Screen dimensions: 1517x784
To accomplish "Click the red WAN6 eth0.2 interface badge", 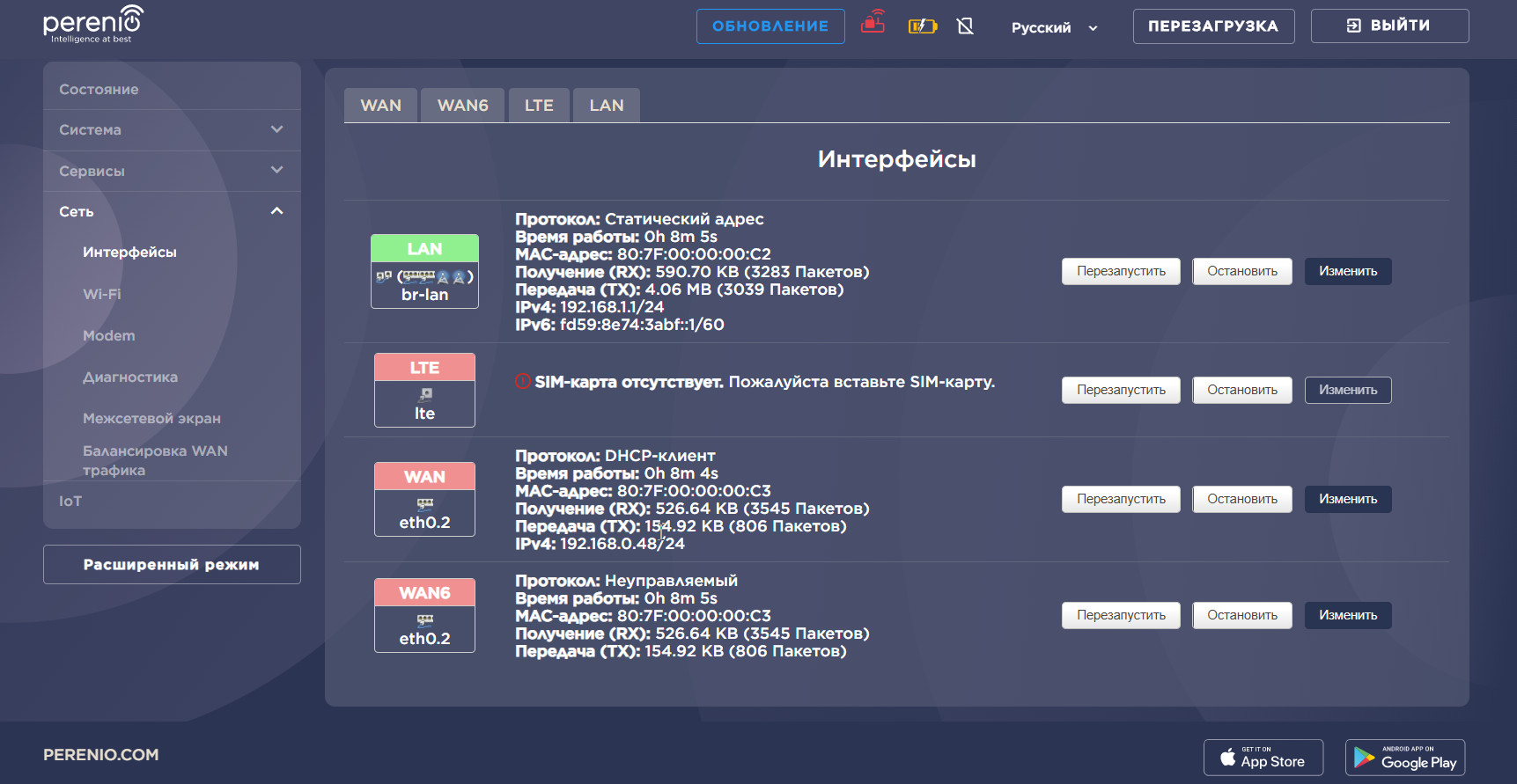I will tap(424, 615).
